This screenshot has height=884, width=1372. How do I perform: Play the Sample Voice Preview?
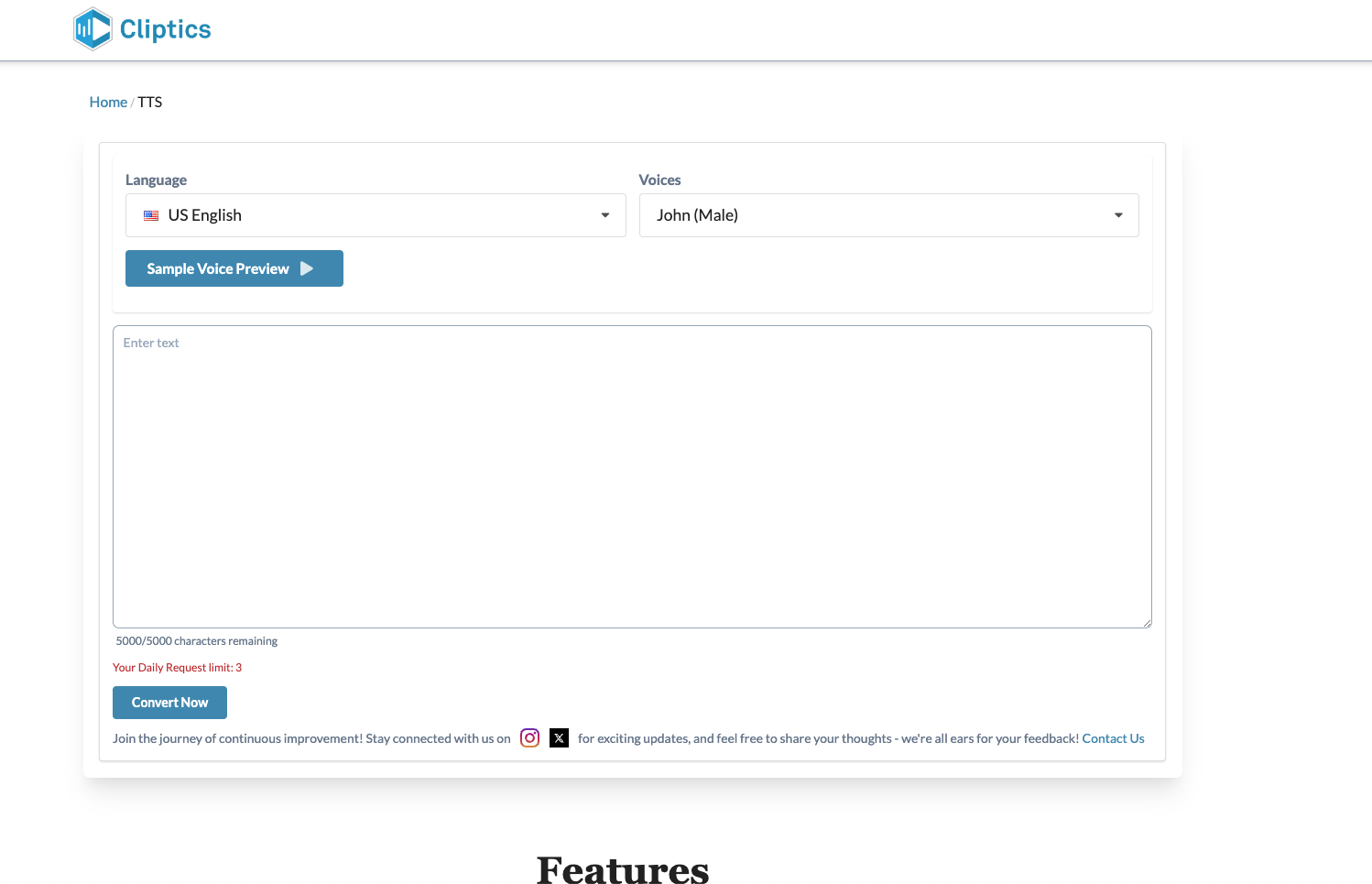pyautogui.click(x=234, y=267)
